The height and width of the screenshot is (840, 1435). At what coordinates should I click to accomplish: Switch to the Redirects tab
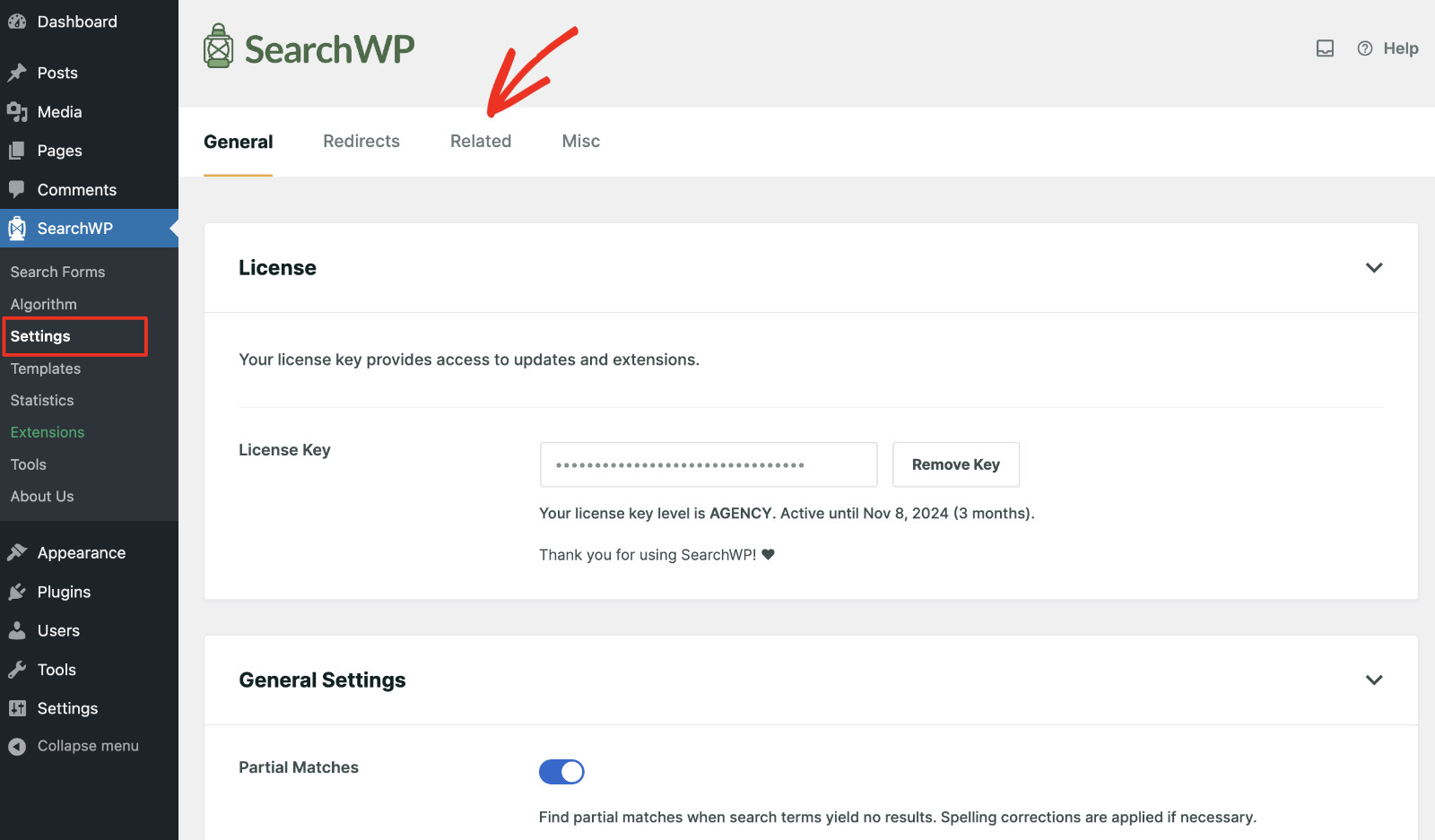tap(361, 141)
